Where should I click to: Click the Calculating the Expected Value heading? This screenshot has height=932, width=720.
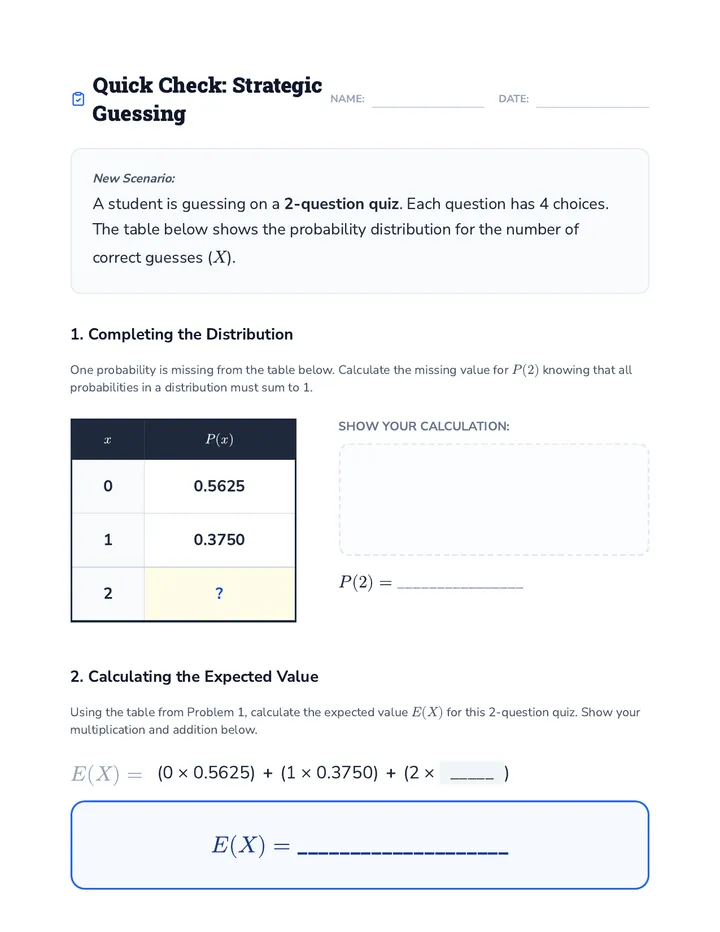(x=194, y=676)
